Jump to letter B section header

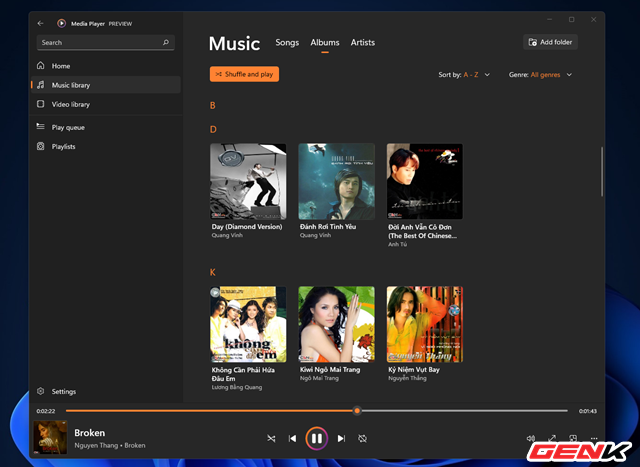pos(213,105)
